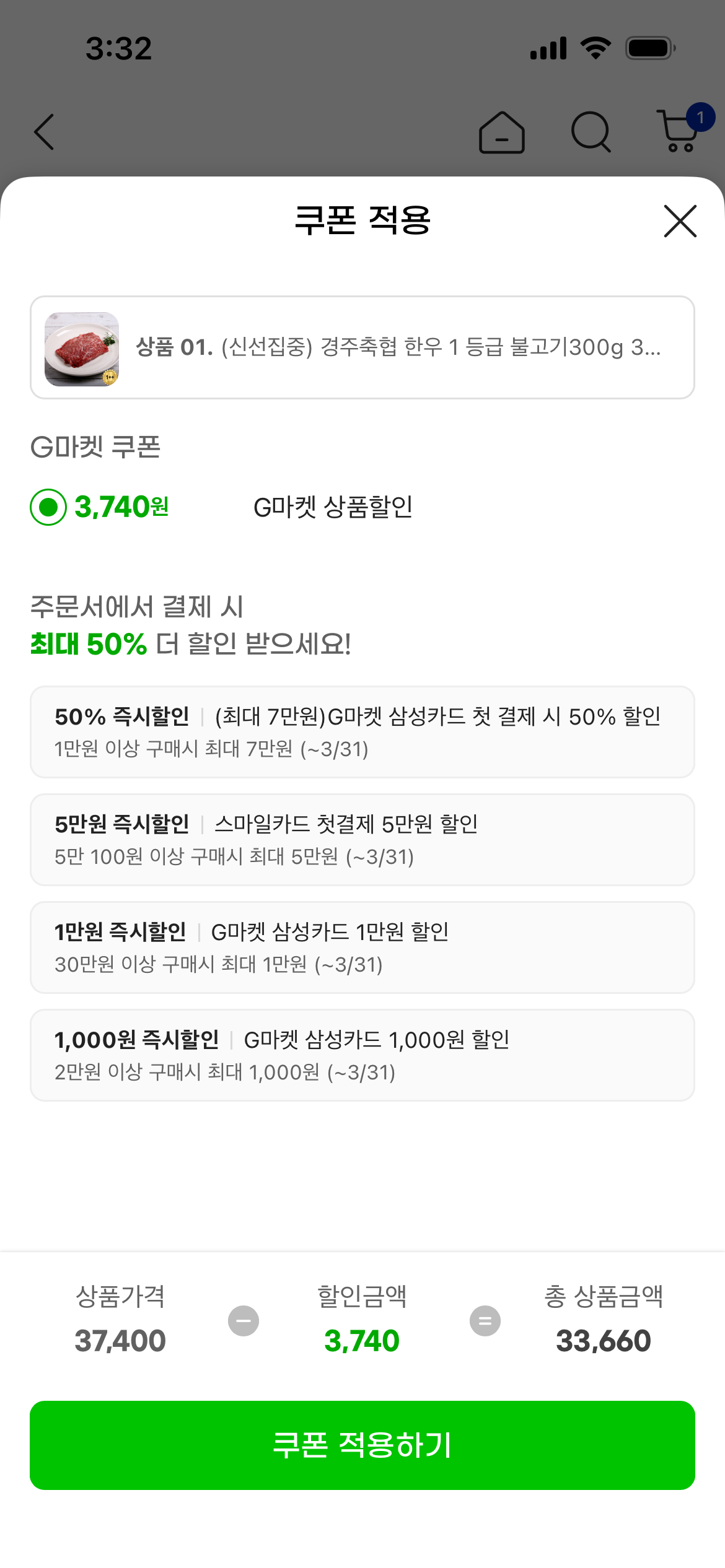Tap the 할인금액 3,740 amount
The width and height of the screenshot is (725, 1568).
tap(362, 1341)
